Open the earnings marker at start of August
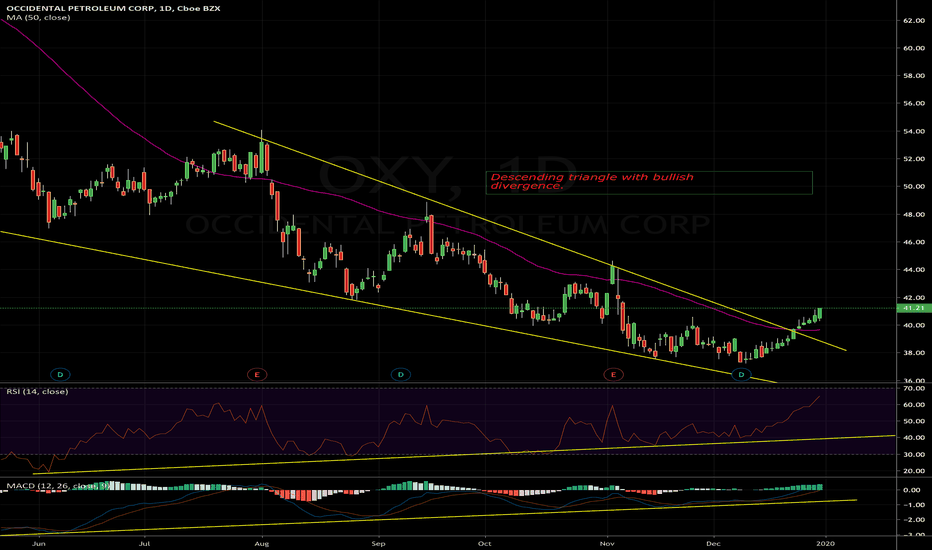Viewport: 932px width, 550px height. pos(257,375)
